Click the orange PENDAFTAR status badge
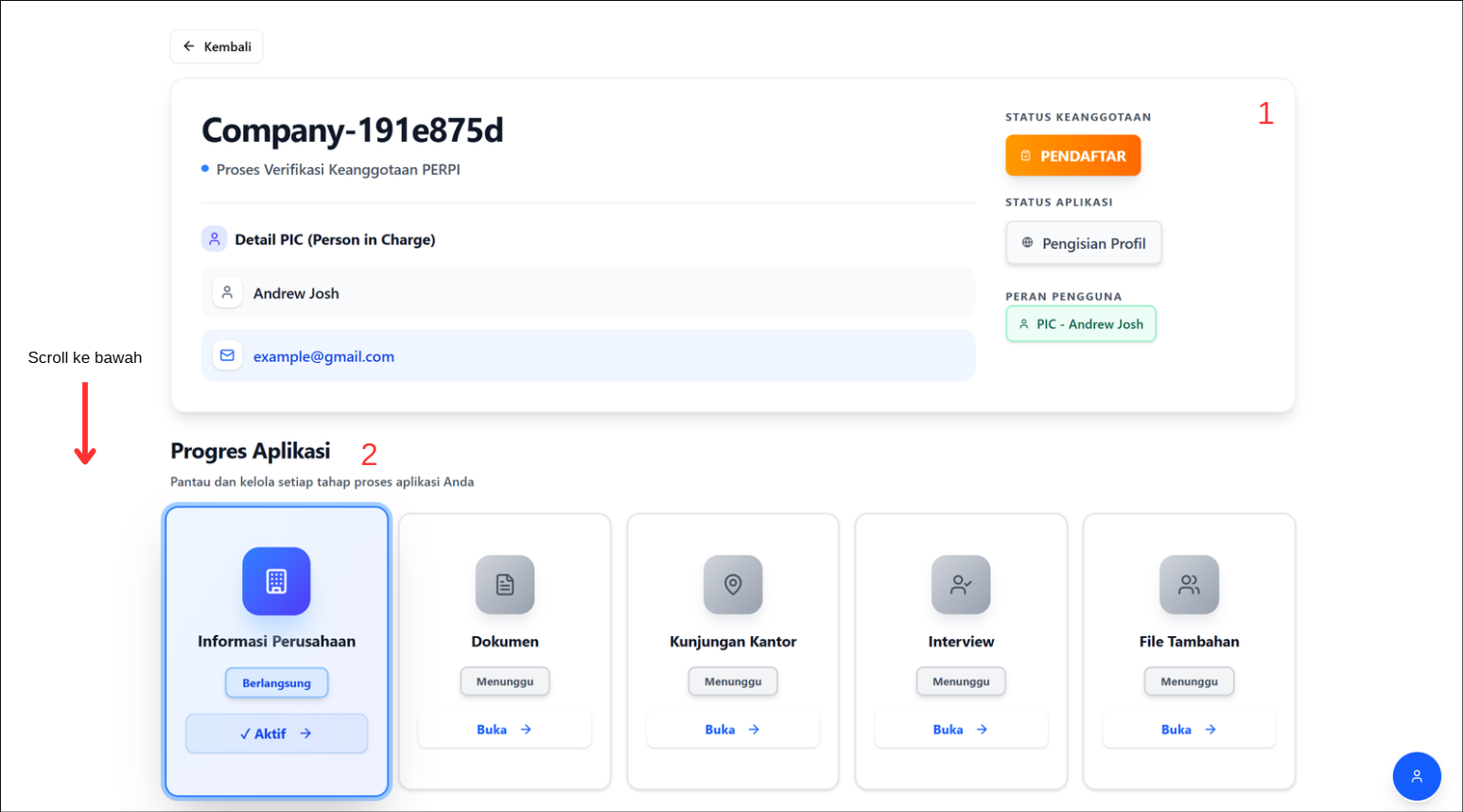 pos(1072,156)
